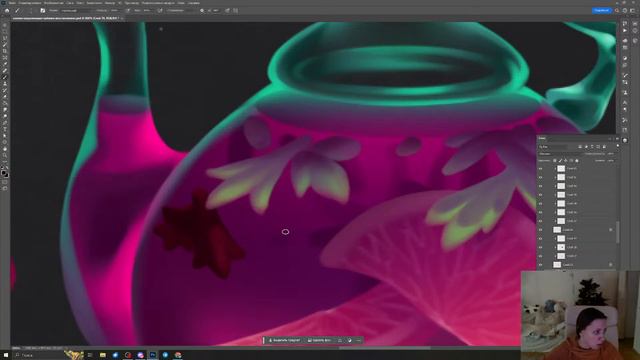Select the Pen tool
The height and width of the screenshot is (360, 640).
click(5, 123)
